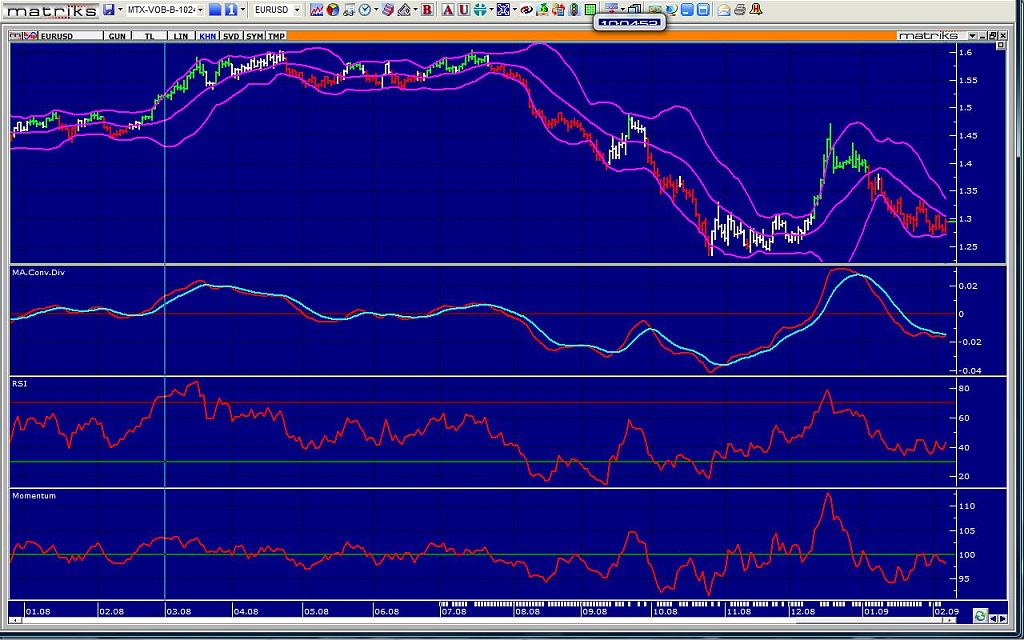The image size is (1024, 640).
Task: Open the line chart icon in toolbar
Action: [x=317, y=10]
